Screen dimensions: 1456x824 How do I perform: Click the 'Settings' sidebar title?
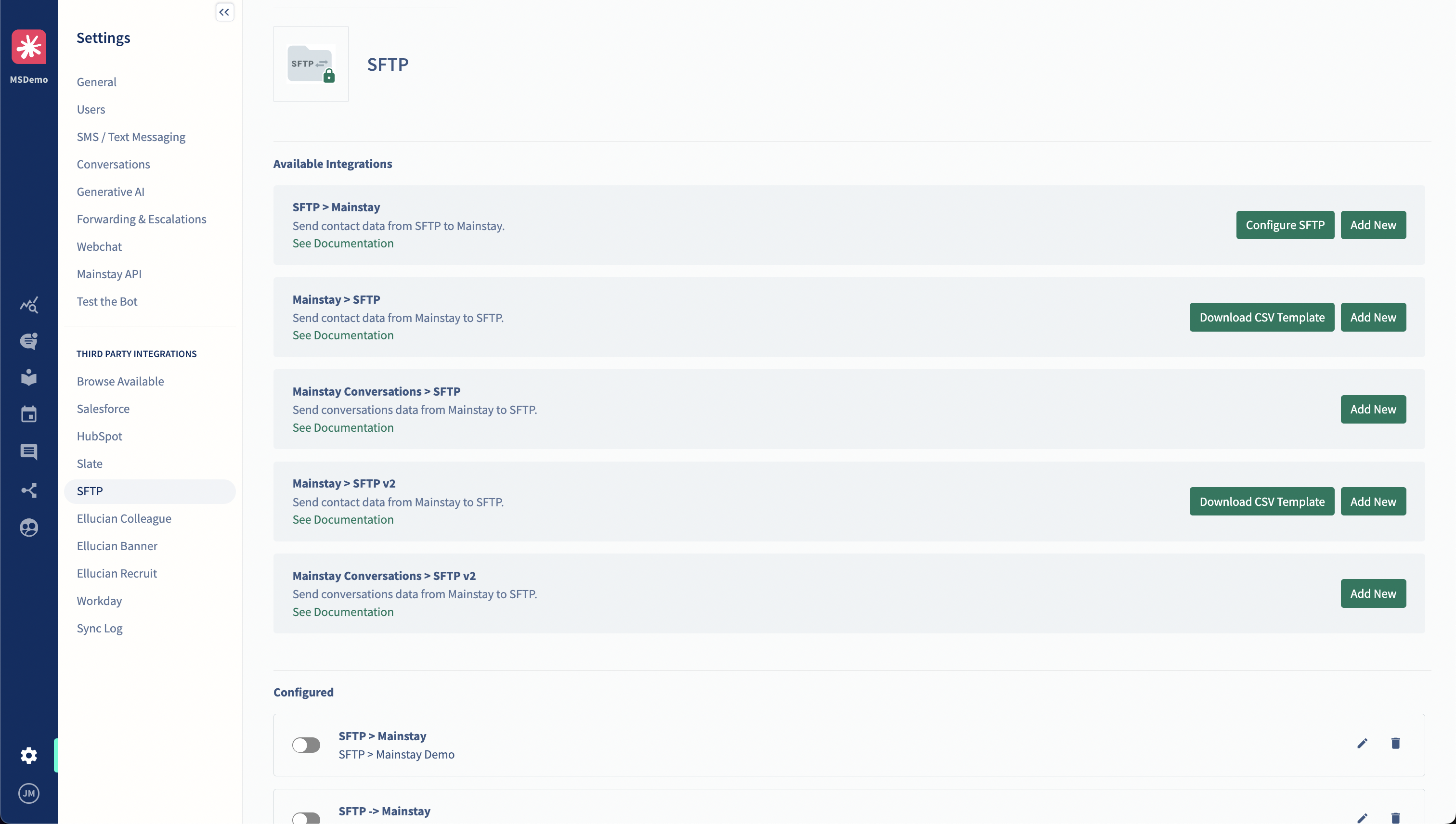[x=104, y=38]
